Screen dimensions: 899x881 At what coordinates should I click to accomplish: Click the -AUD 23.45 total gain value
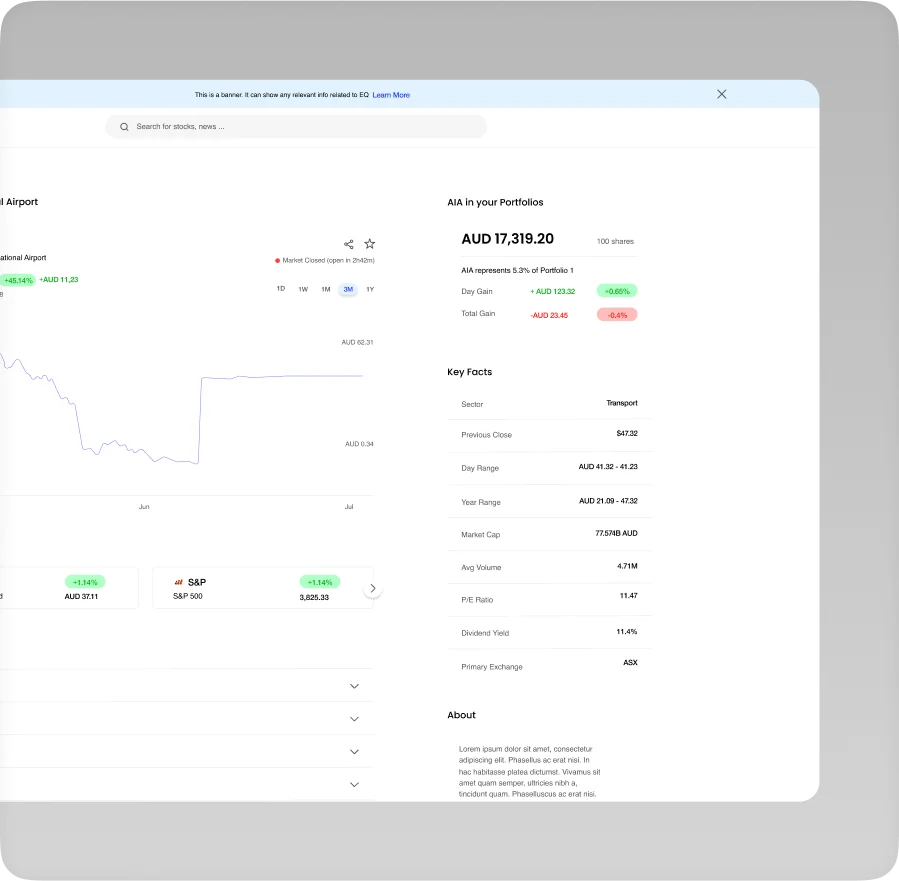[549, 315]
